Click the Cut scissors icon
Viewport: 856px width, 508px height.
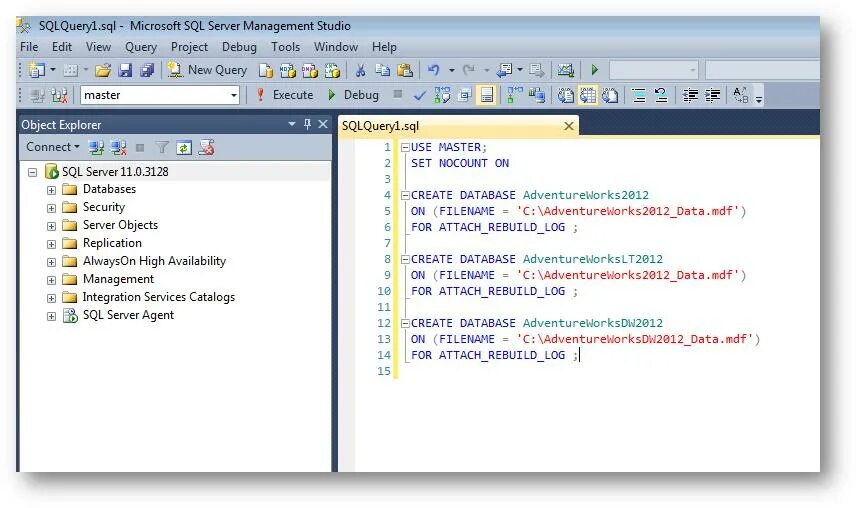point(360,70)
